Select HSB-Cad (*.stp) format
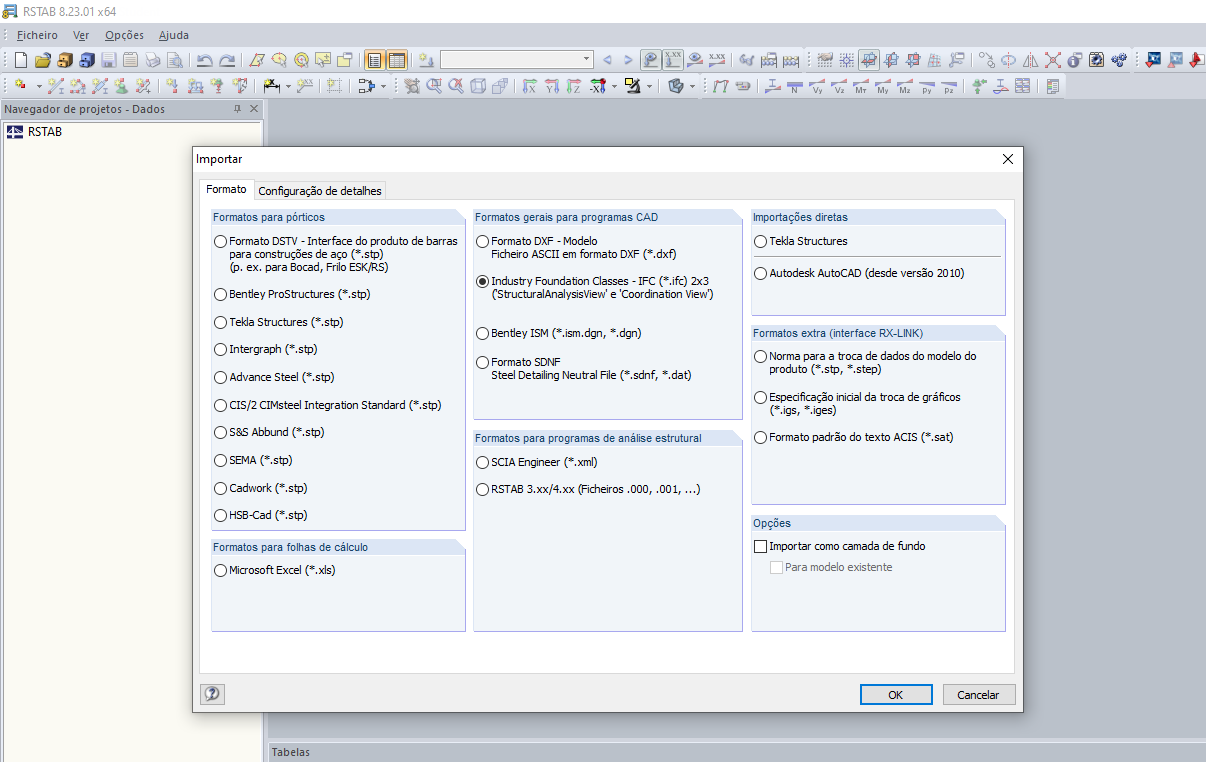 point(220,516)
